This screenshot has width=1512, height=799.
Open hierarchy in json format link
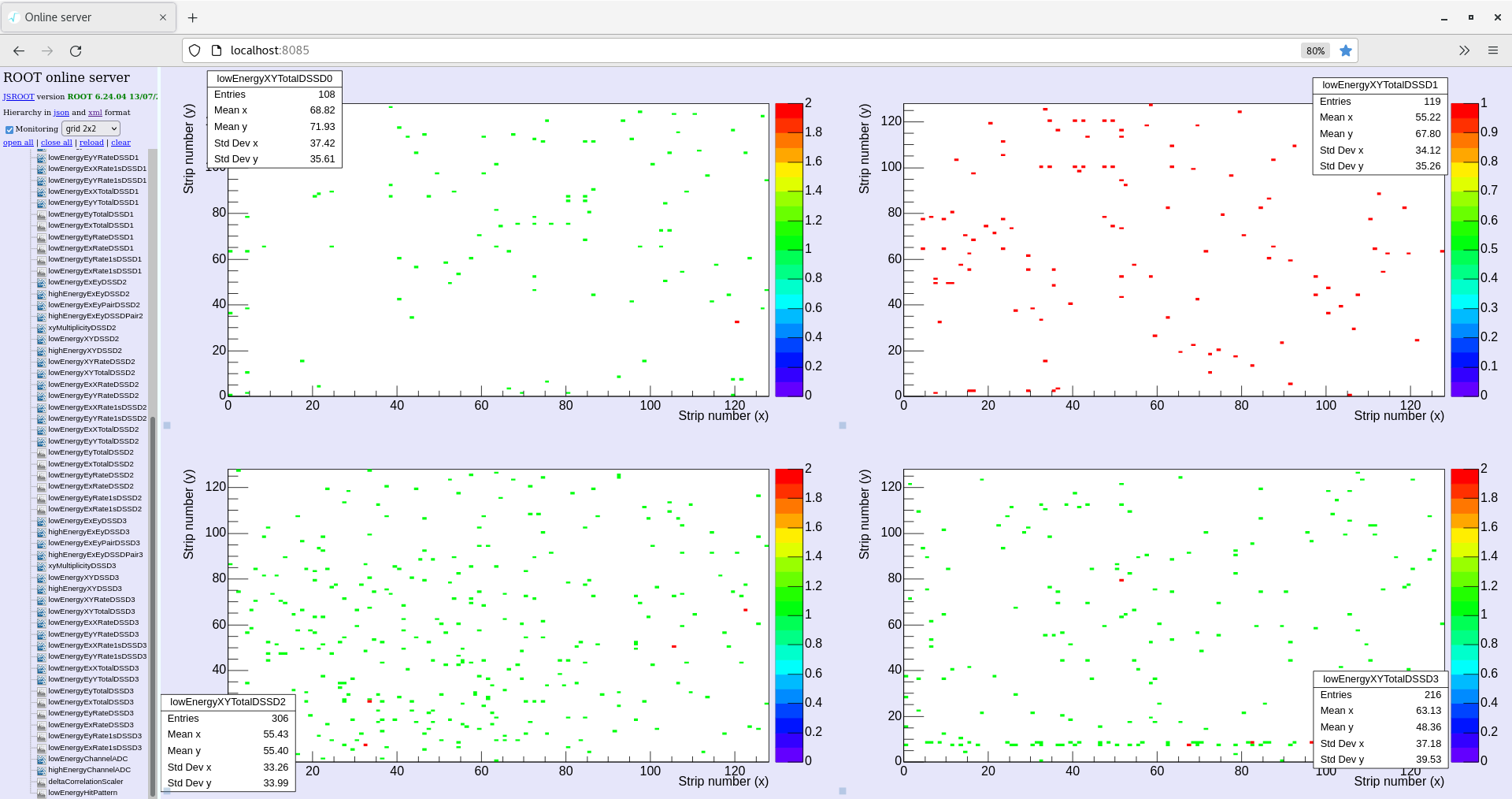(x=61, y=113)
